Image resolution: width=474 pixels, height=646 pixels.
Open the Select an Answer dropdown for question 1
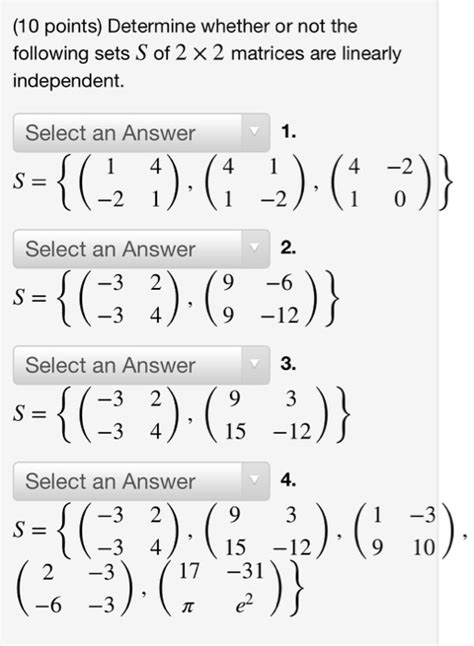141,133
